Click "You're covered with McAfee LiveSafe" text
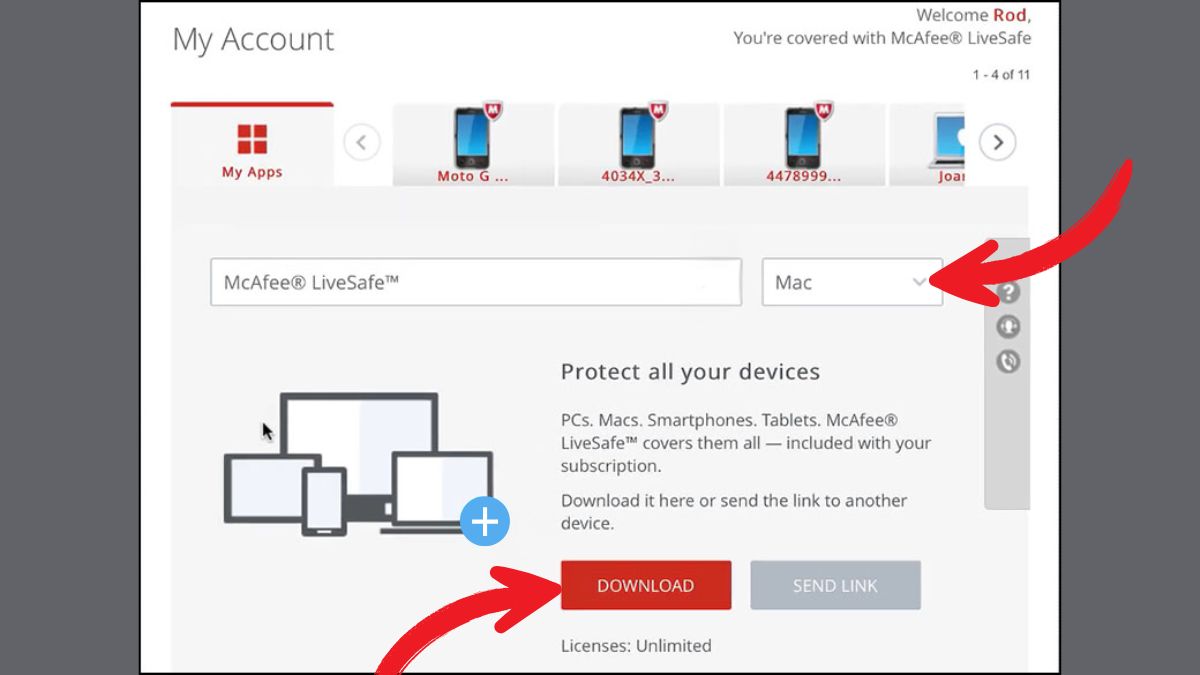Image resolution: width=1200 pixels, height=675 pixels. point(882,38)
